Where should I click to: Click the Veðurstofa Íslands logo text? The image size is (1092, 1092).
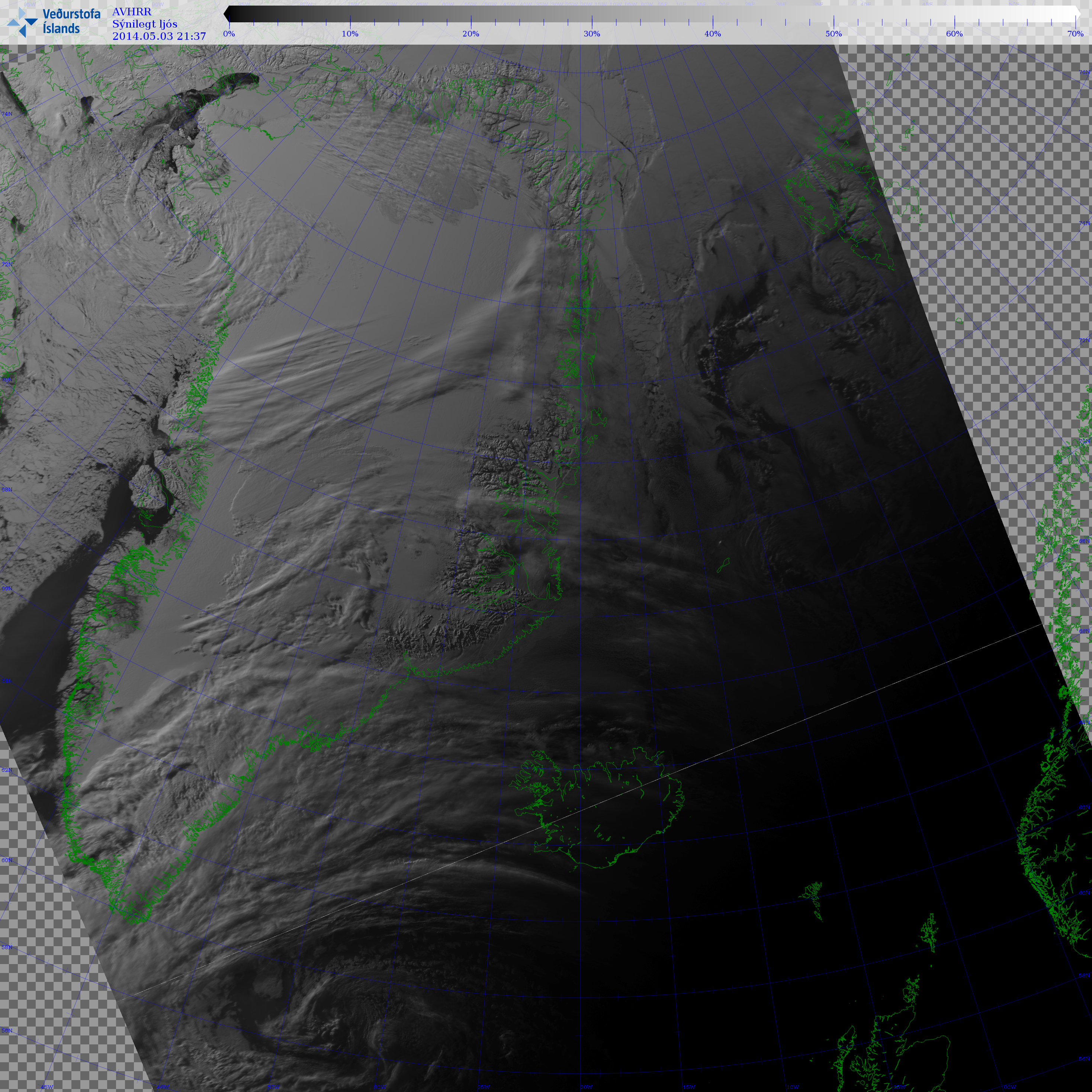click(71, 22)
